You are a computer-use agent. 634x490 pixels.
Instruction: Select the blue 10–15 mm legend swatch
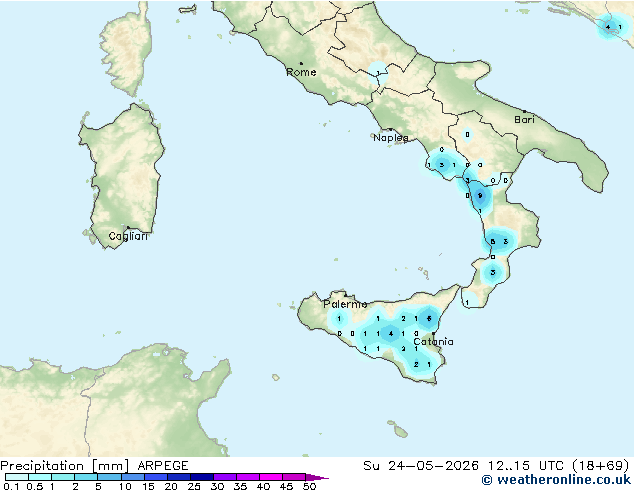click(x=133, y=477)
